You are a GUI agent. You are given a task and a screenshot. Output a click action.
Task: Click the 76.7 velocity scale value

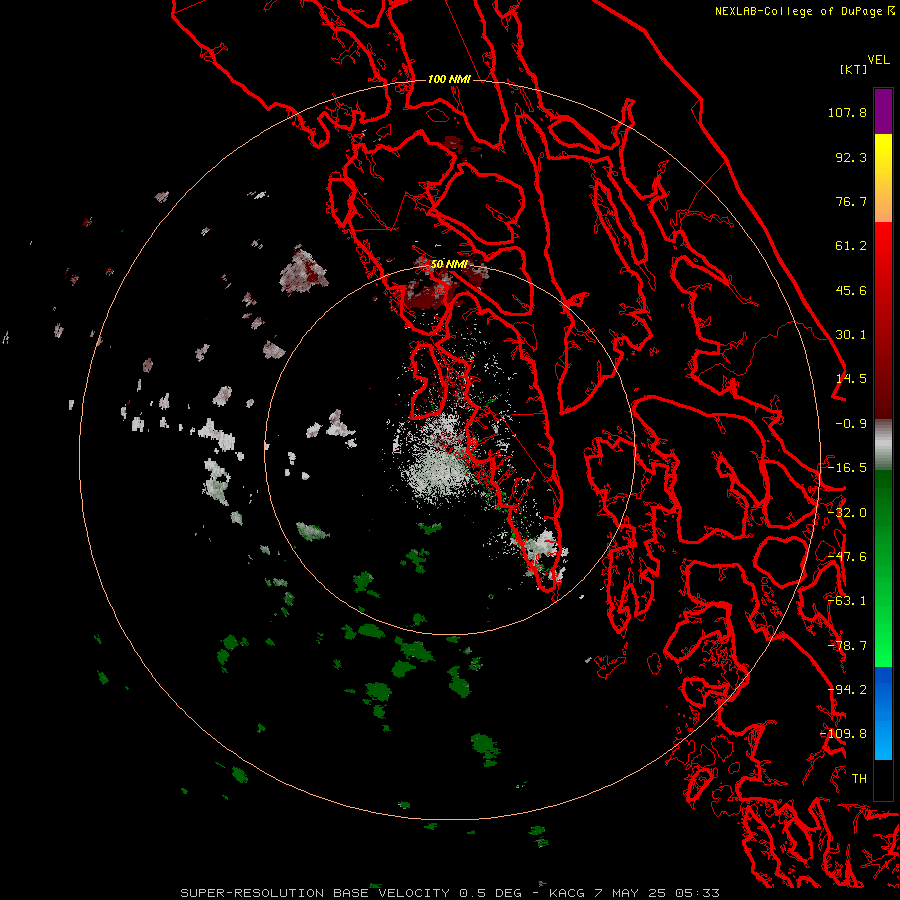pos(851,201)
